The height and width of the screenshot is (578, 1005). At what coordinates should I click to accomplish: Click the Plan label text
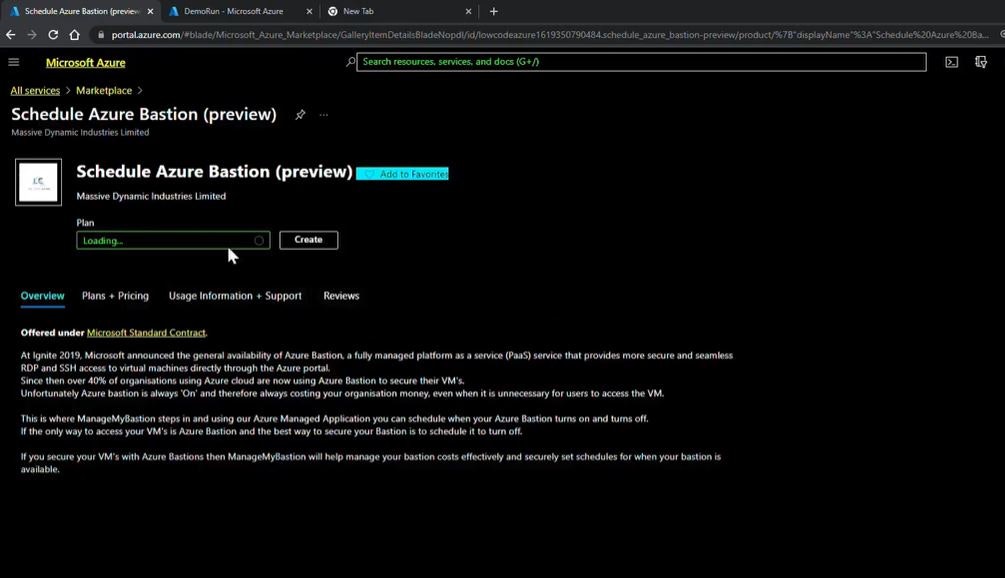pos(85,223)
